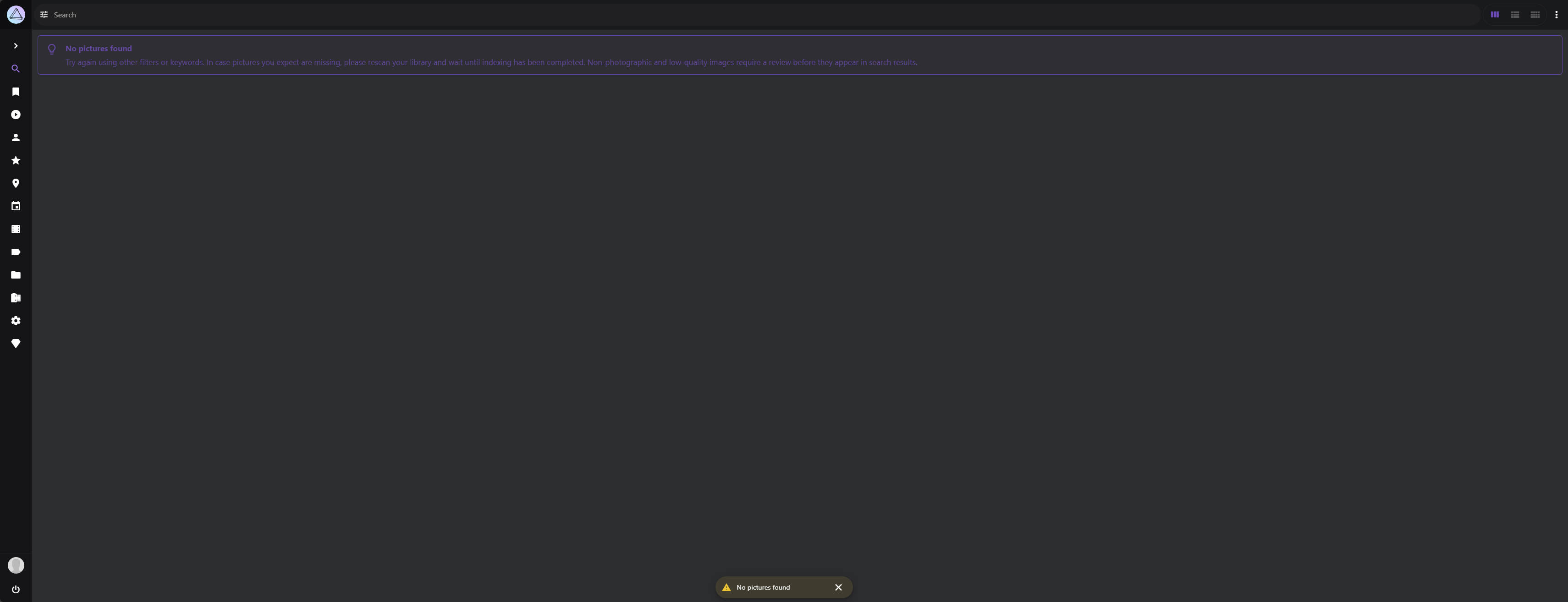Open Favorites via the star icon
The height and width of the screenshot is (602, 1568).
[x=16, y=161]
